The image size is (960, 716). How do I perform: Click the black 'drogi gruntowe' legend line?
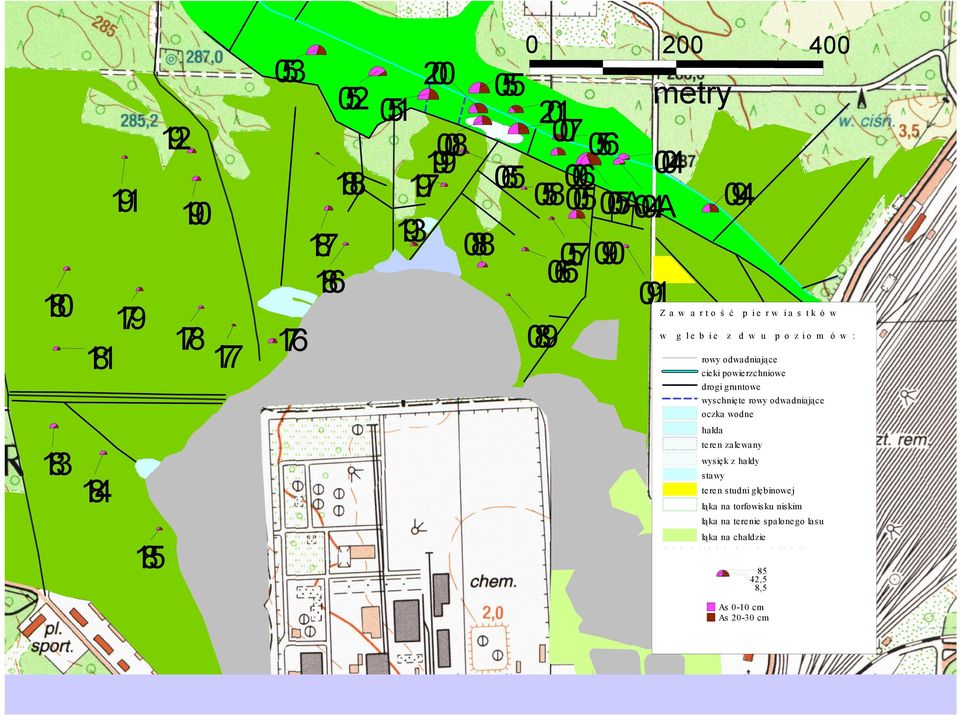(680, 386)
